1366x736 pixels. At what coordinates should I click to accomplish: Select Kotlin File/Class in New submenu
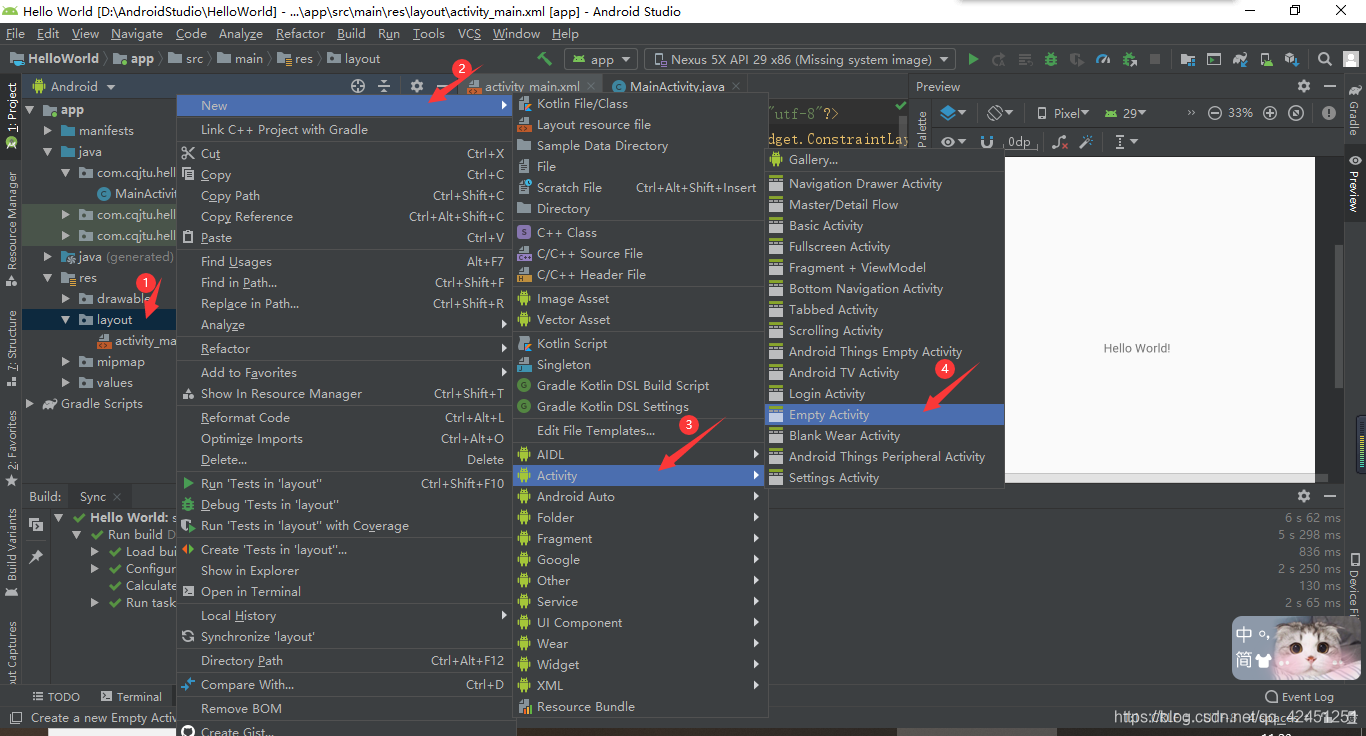(x=640, y=104)
